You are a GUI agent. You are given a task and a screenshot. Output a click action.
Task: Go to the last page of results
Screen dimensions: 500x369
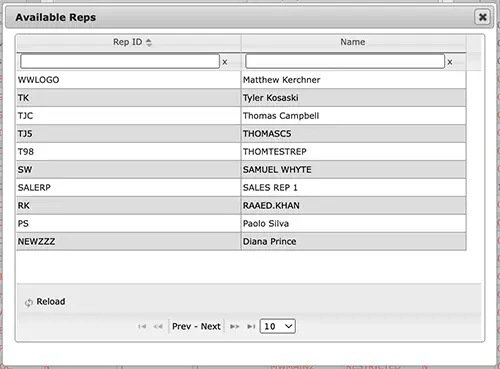pyautogui.click(x=251, y=326)
